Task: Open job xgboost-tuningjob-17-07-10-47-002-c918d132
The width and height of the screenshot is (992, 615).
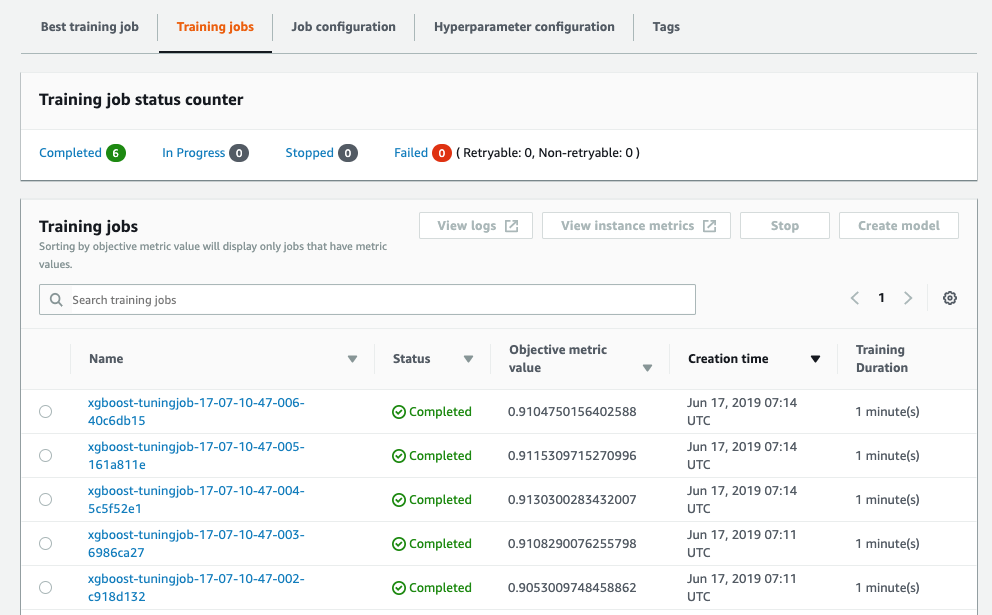Action: [196, 587]
